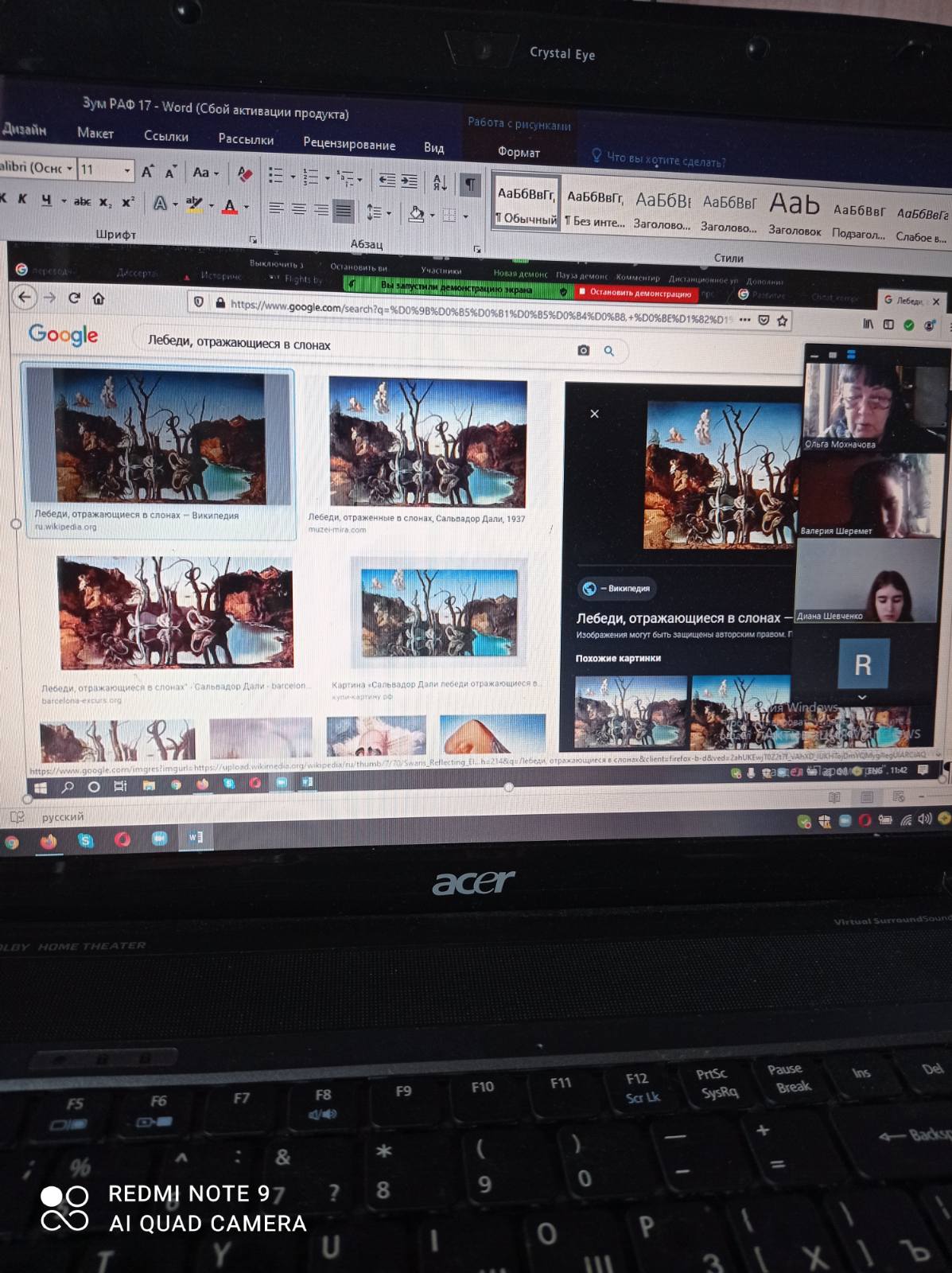Open the Макет ribbon tab
The height and width of the screenshot is (1273, 952).
click(x=95, y=133)
